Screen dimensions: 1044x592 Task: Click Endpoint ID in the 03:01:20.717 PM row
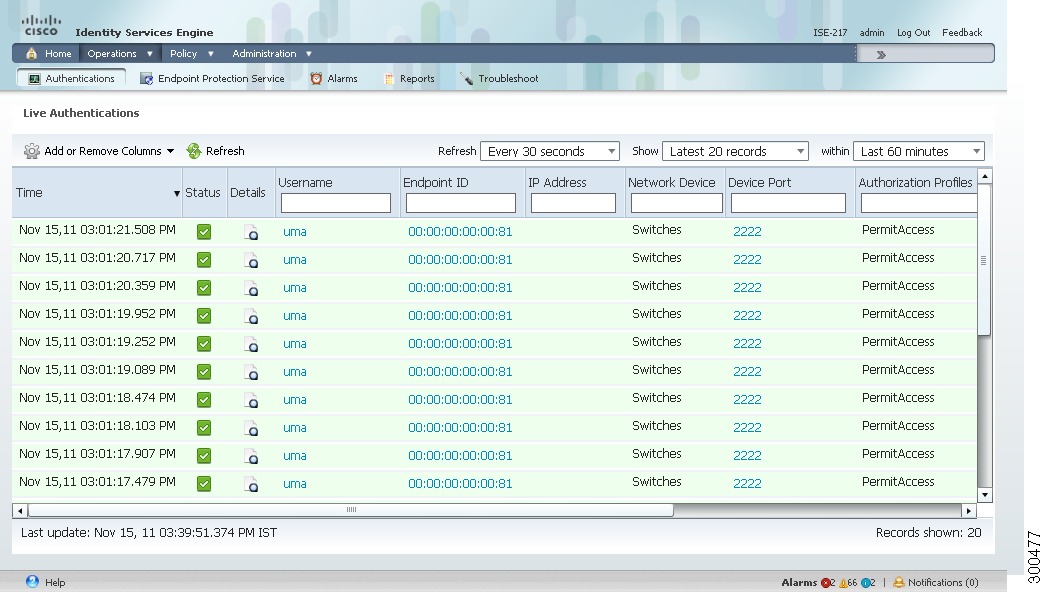point(460,260)
